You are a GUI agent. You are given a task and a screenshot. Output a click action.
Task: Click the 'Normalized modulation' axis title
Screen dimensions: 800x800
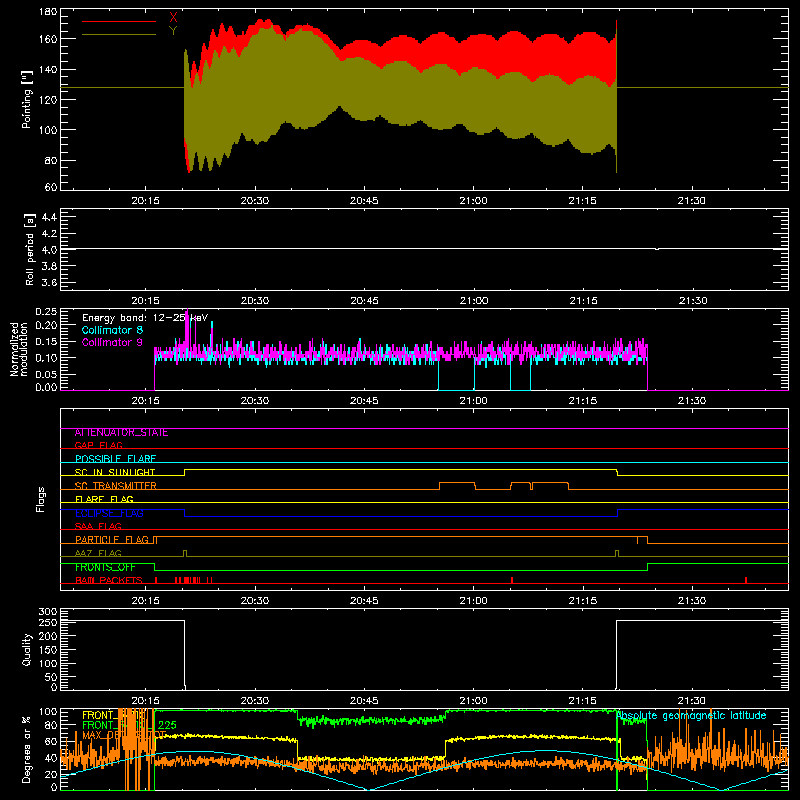tap(19, 349)
